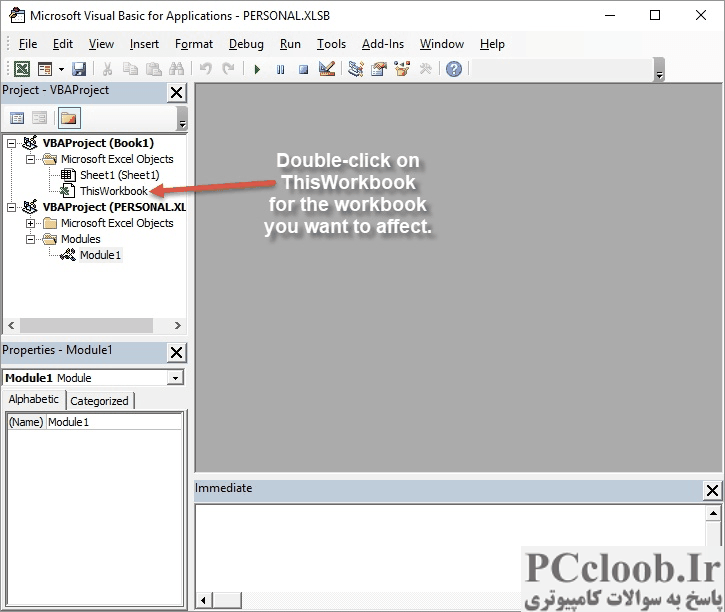Collapse the VBAProject (PERSONAL.XLSB) node
The height and width of the screenshot is (612, 725).
12,207
